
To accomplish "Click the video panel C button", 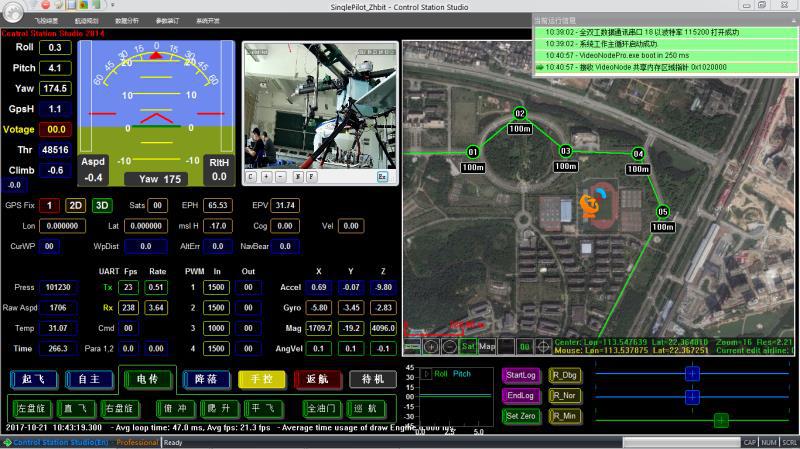I will (251, 177).
